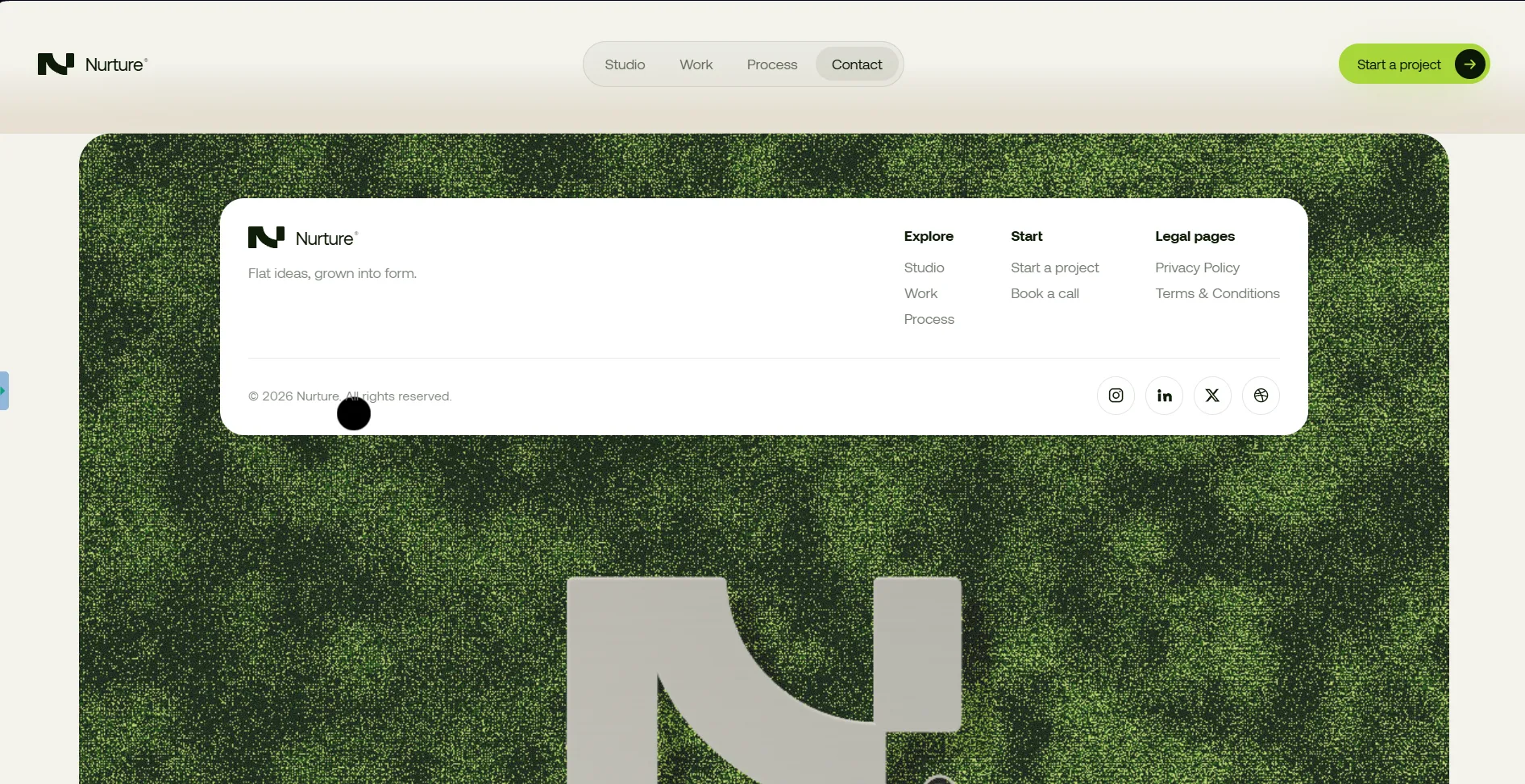
Task: Open the X (Twitter) social icon
Action: [x=1212, y=396]
